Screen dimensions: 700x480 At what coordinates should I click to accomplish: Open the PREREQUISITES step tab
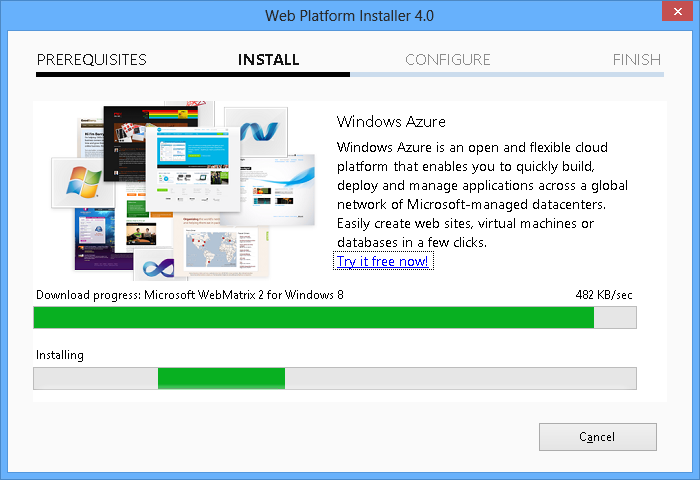point(92,60)
